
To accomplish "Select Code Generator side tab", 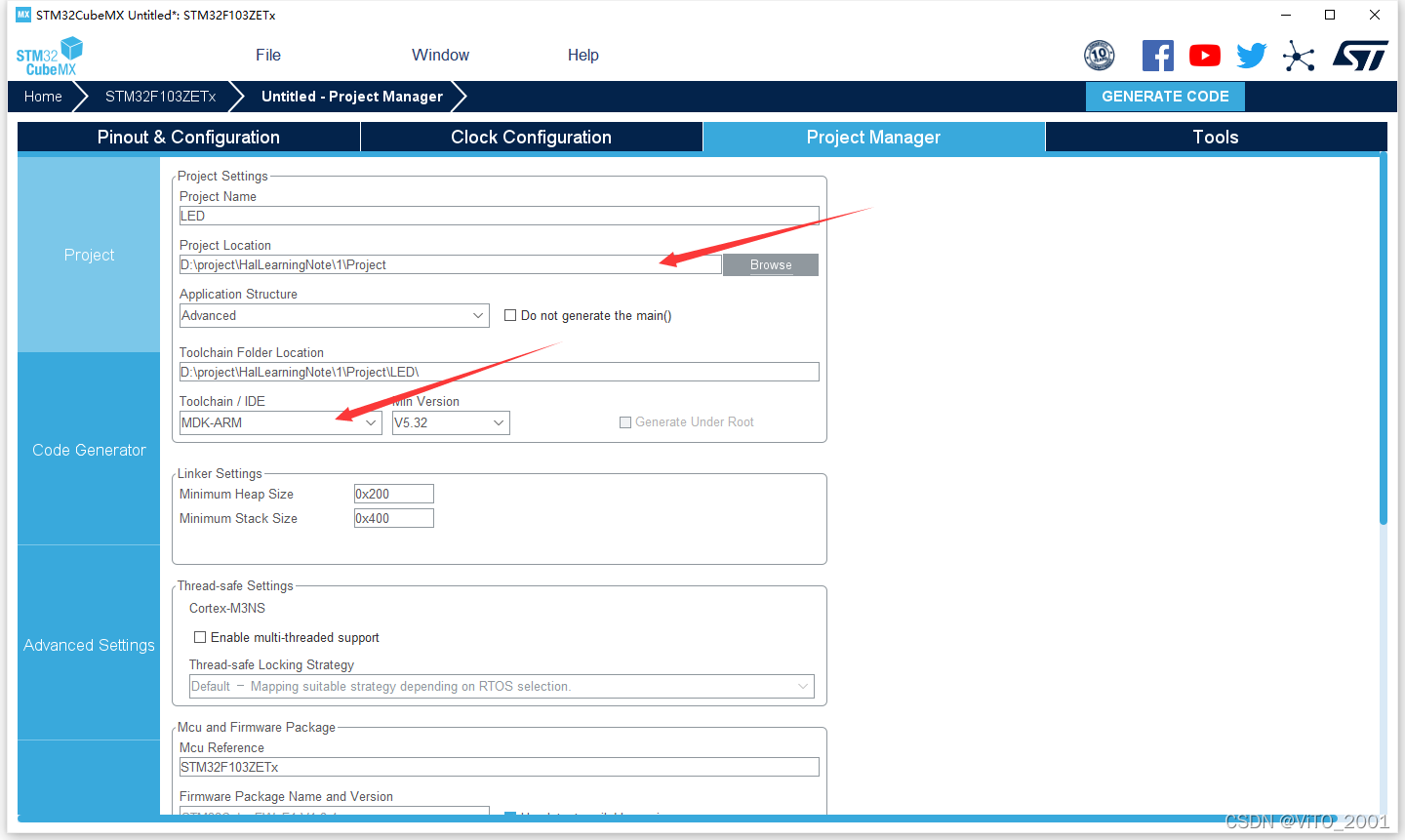I will pyautogui.click(x=89, y=450).
